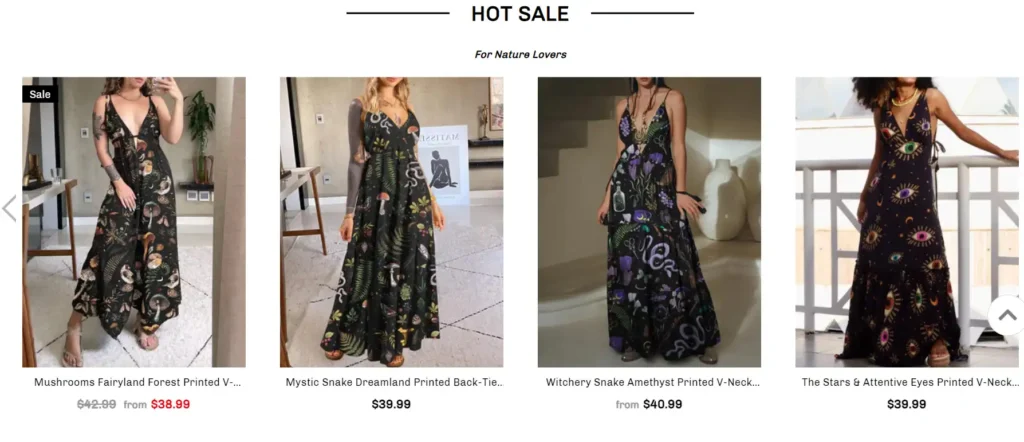The image size is (1024, 442).
Task: Click the gray 'from' label before $38.99
Action: tap(135, 405)
